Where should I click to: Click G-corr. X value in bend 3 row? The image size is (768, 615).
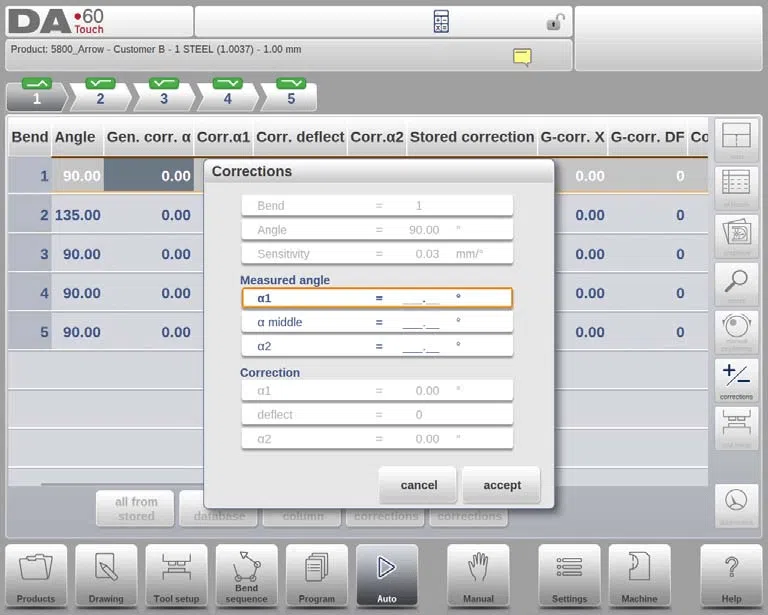[x=590, y=254]
